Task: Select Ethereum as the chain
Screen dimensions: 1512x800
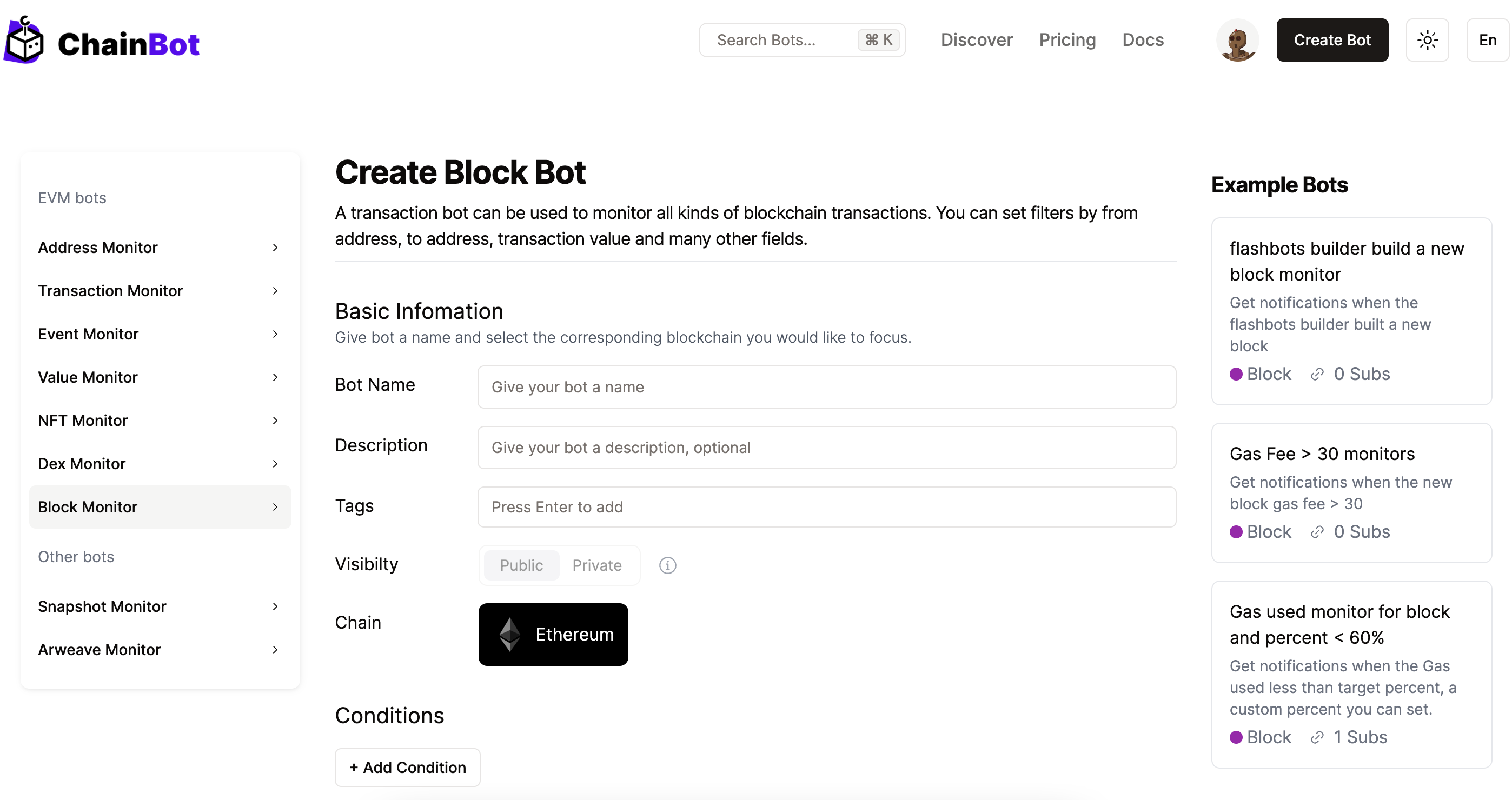Action: tap(553, 634)
